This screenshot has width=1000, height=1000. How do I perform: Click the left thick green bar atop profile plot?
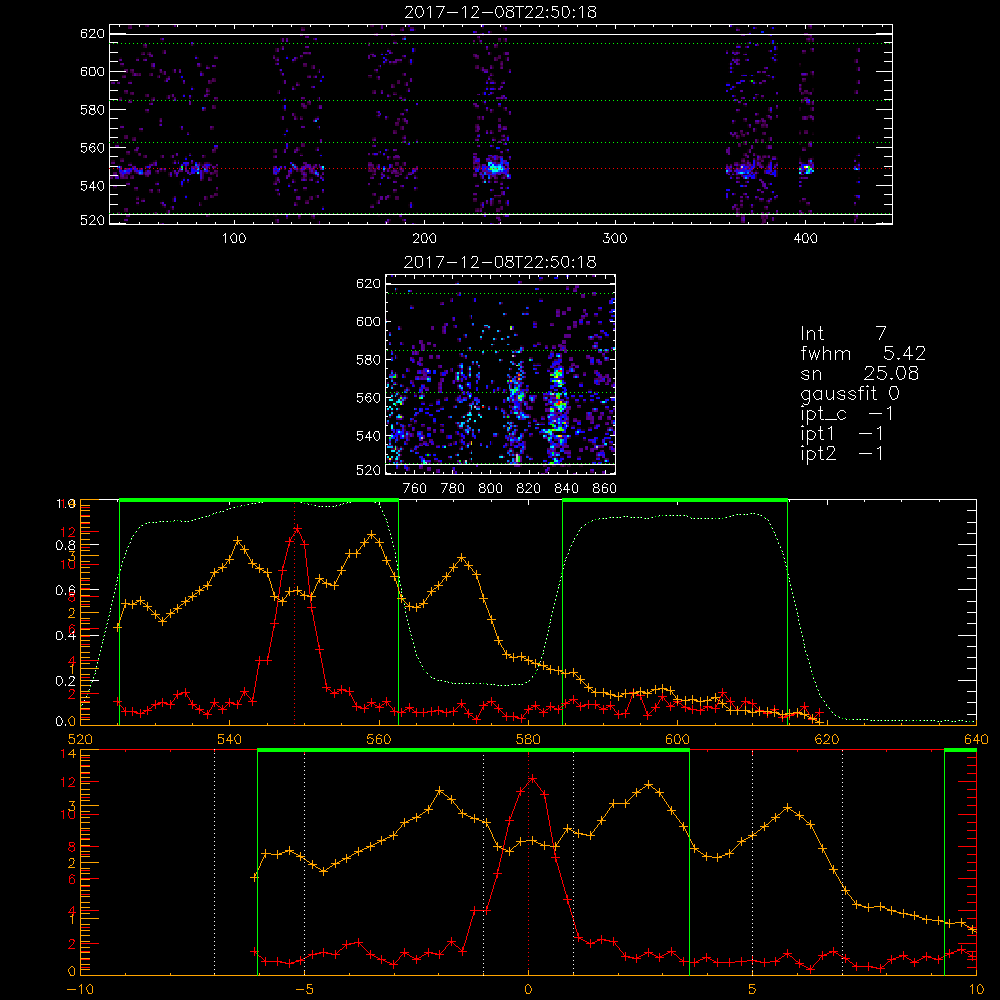pyautogui.click(x=259, y=501)
